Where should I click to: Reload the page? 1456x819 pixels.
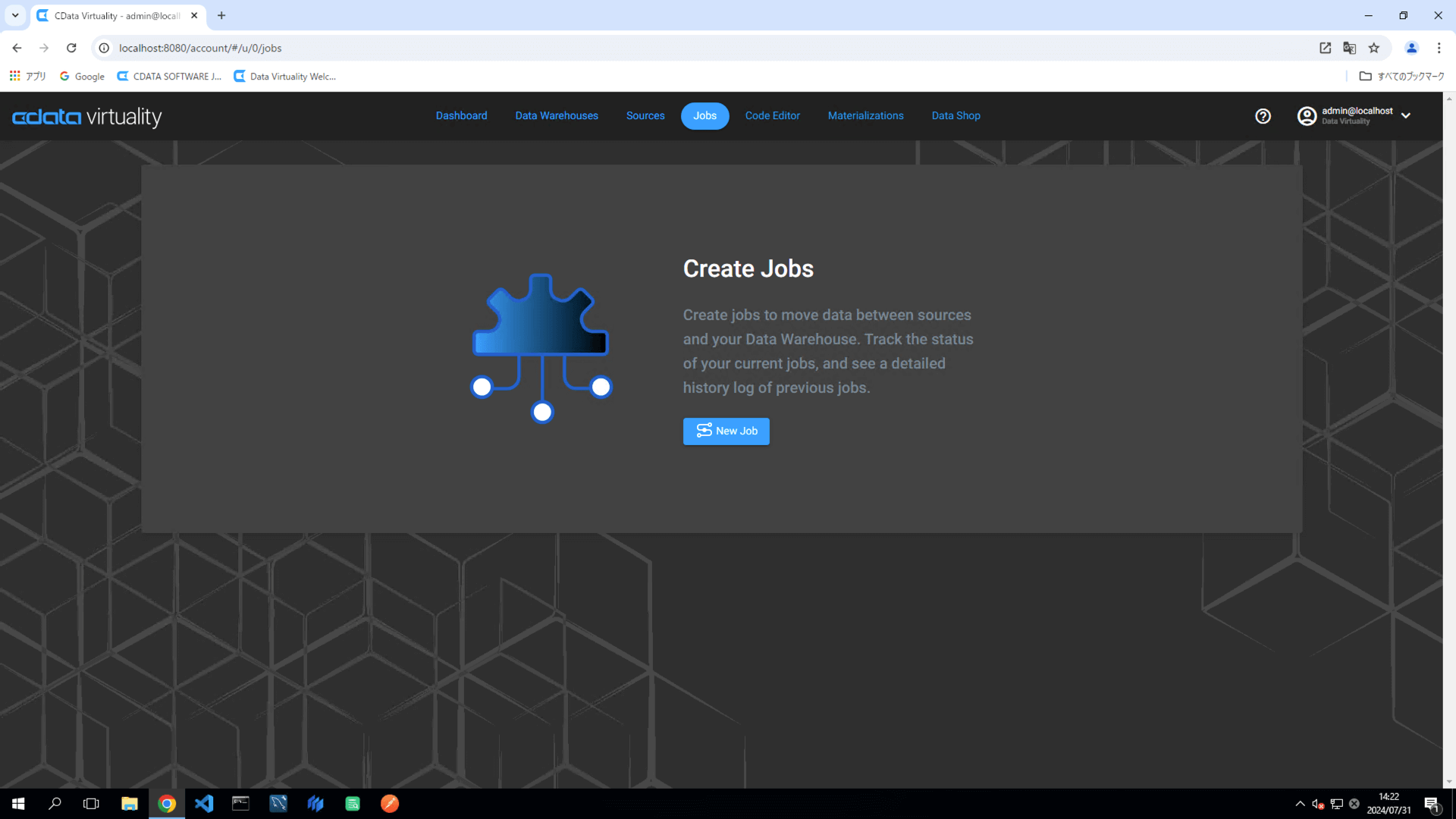[x=71, y=48]
